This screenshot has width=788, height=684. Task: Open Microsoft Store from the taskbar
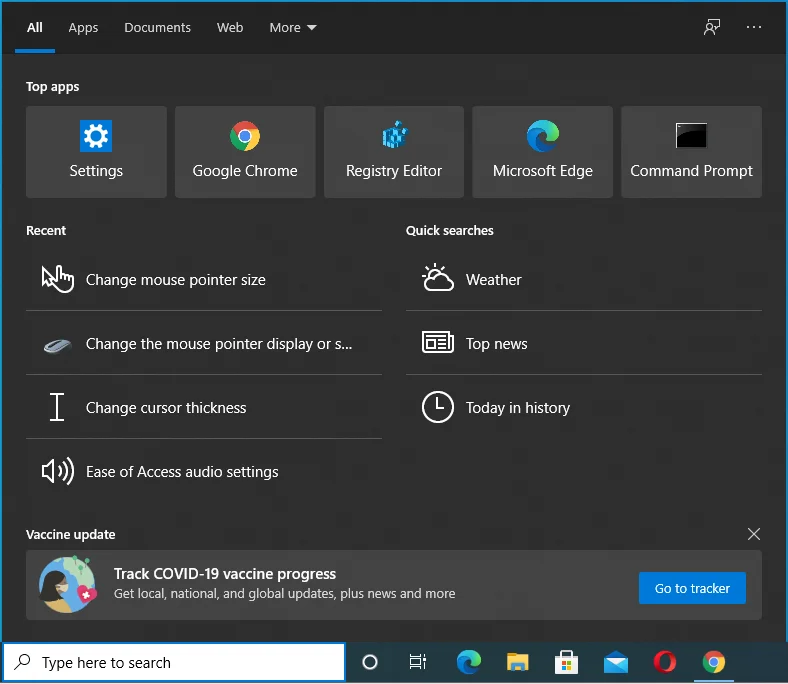[x=566, y=662]
